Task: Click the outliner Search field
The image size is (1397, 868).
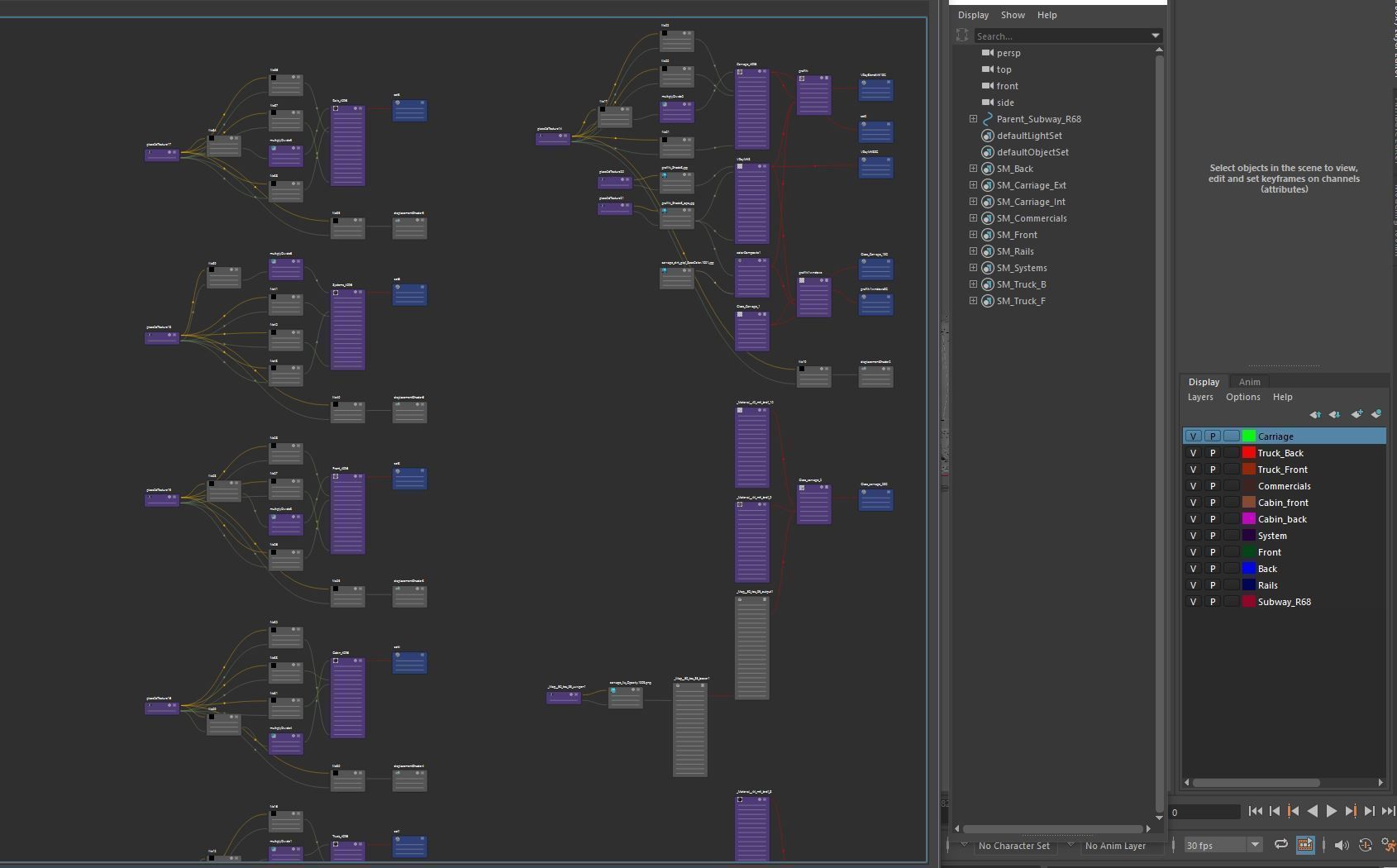Action: coord(1061,36)
